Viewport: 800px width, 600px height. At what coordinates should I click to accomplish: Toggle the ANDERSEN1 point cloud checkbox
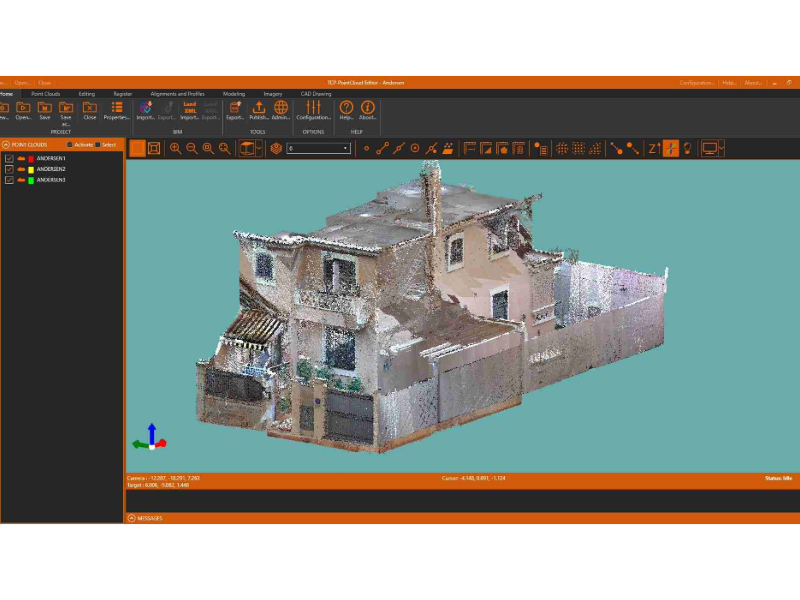pos(9,159)
